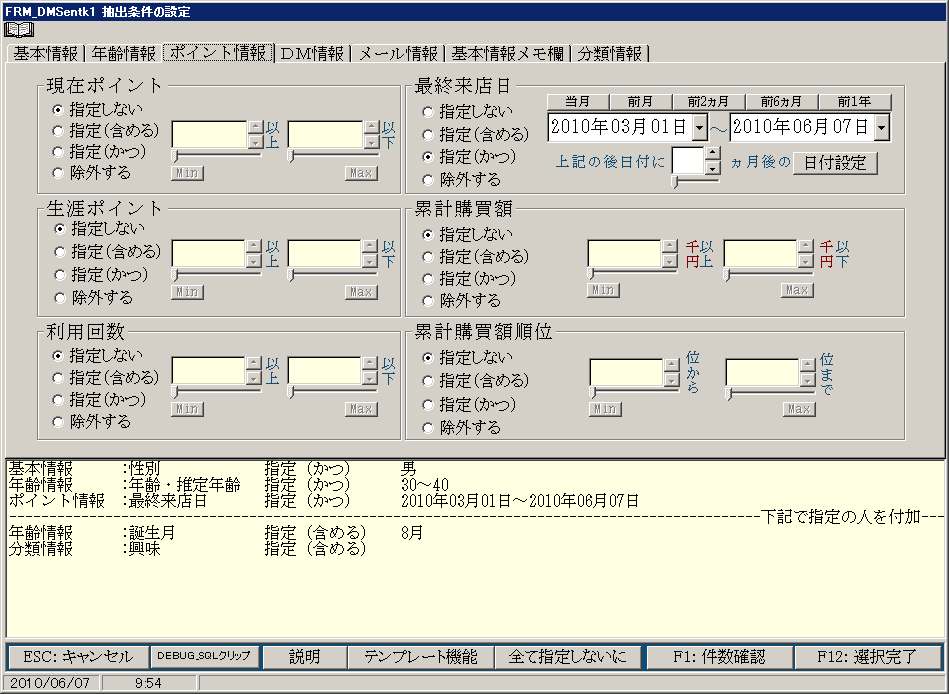Select 除外する radio under 現在ポイント
Image resolution: width=949 pixels, height=694 pixels.
(59, 173)
